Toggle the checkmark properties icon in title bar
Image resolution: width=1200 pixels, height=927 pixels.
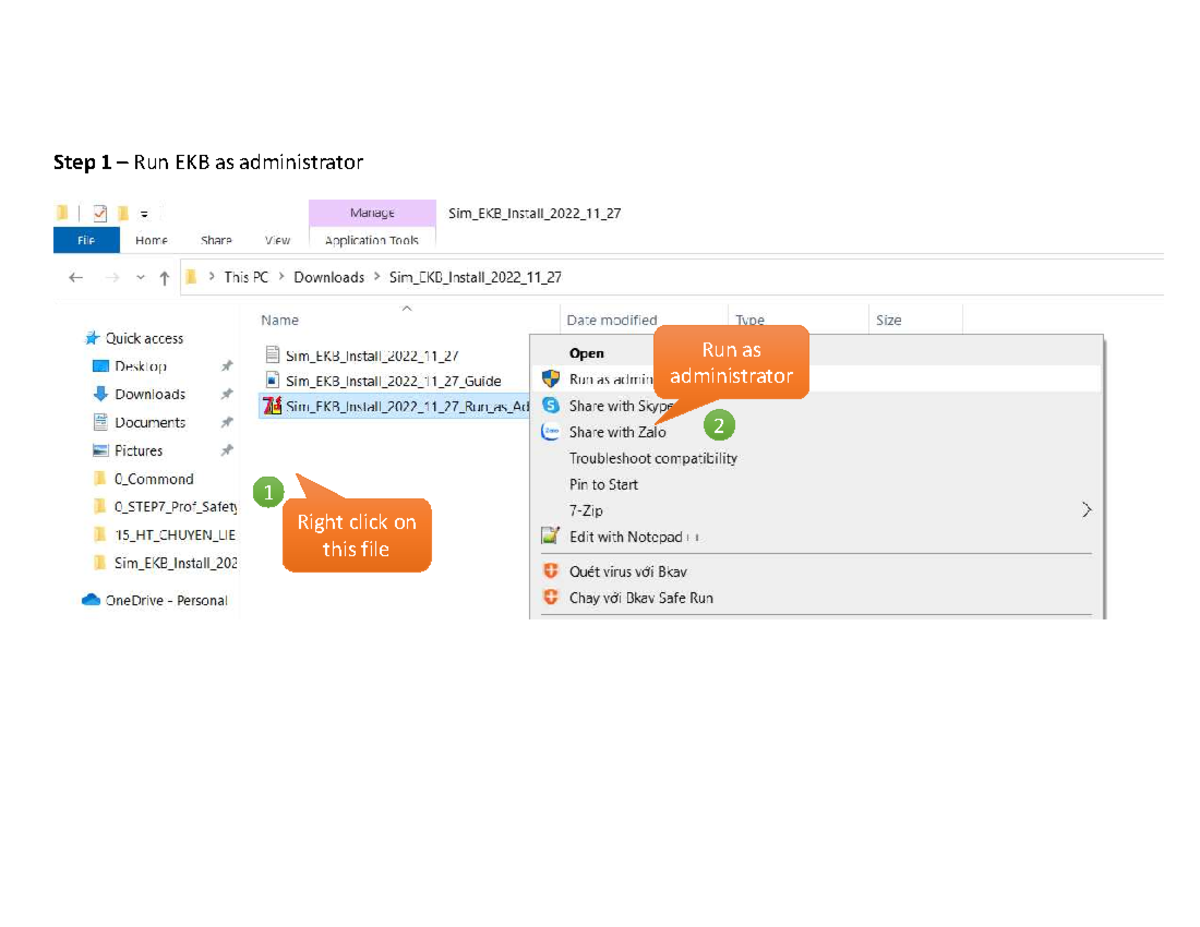[100, 213]
